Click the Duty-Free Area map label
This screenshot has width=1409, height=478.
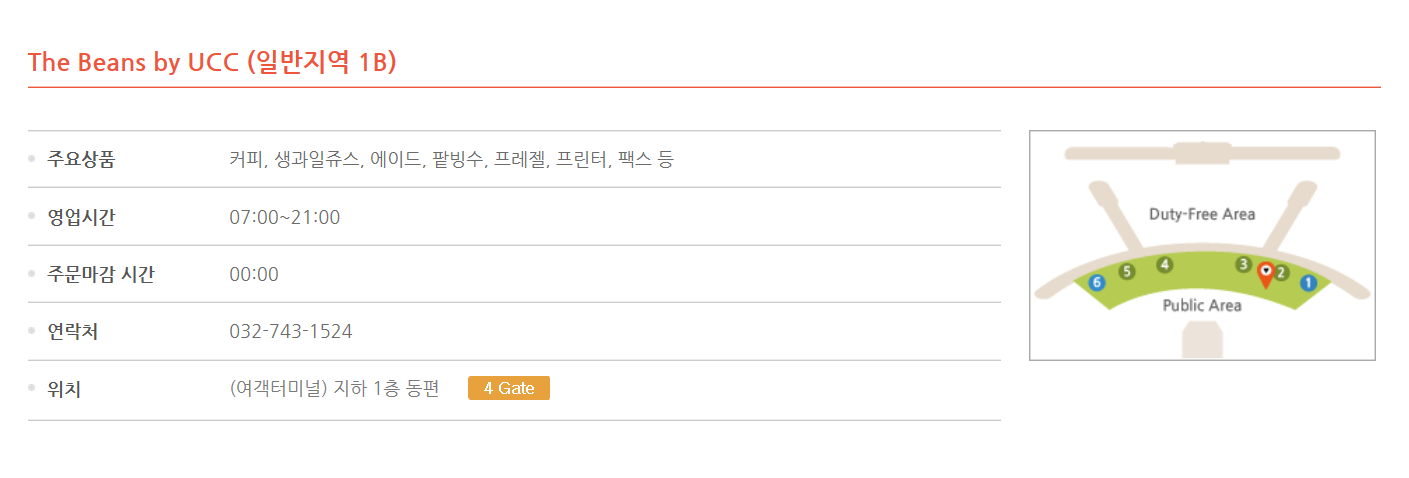(x=1202, y=214)
